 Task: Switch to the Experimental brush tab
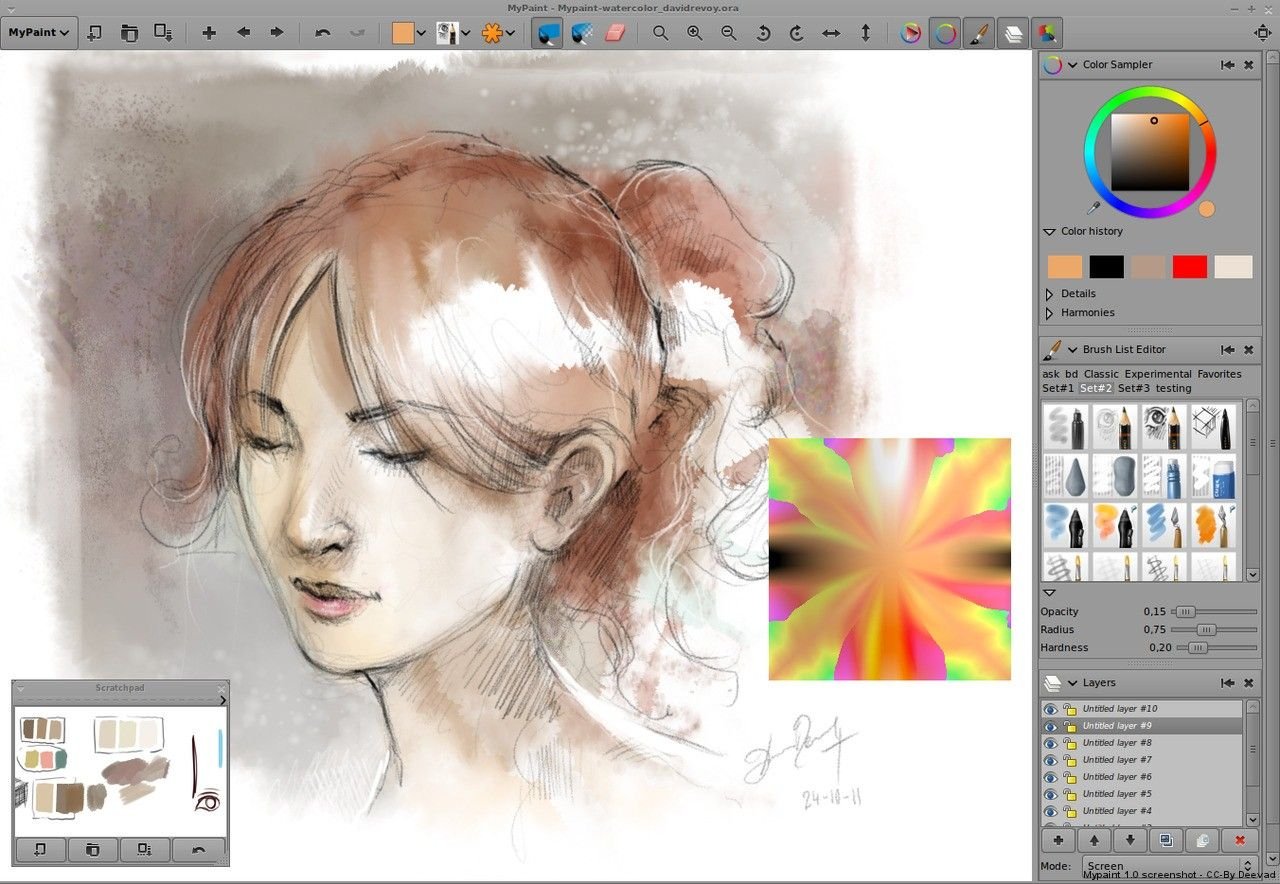(x=1157, y=373)
